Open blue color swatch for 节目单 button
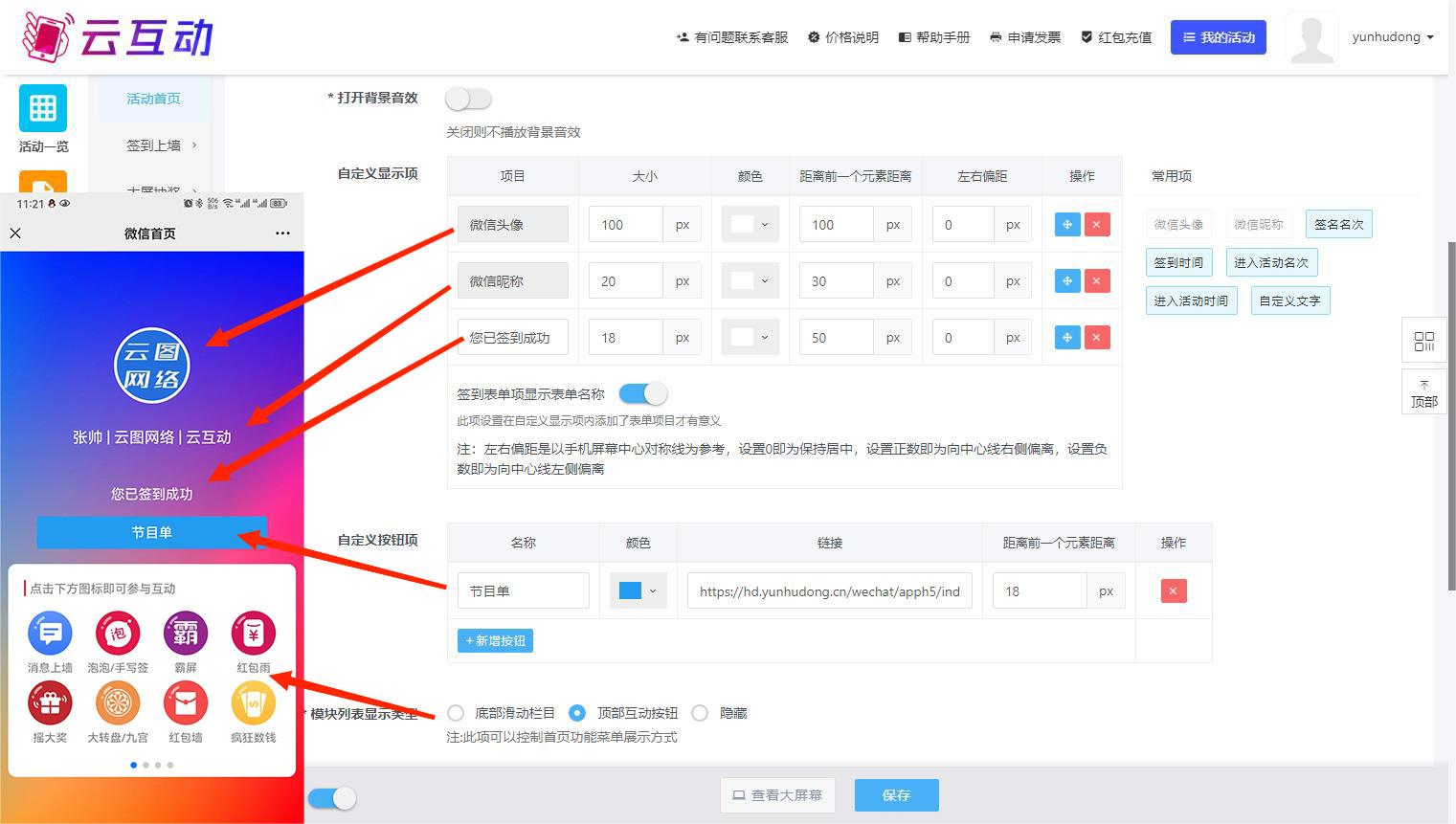 pyautogui.click(x=638, y=591)
